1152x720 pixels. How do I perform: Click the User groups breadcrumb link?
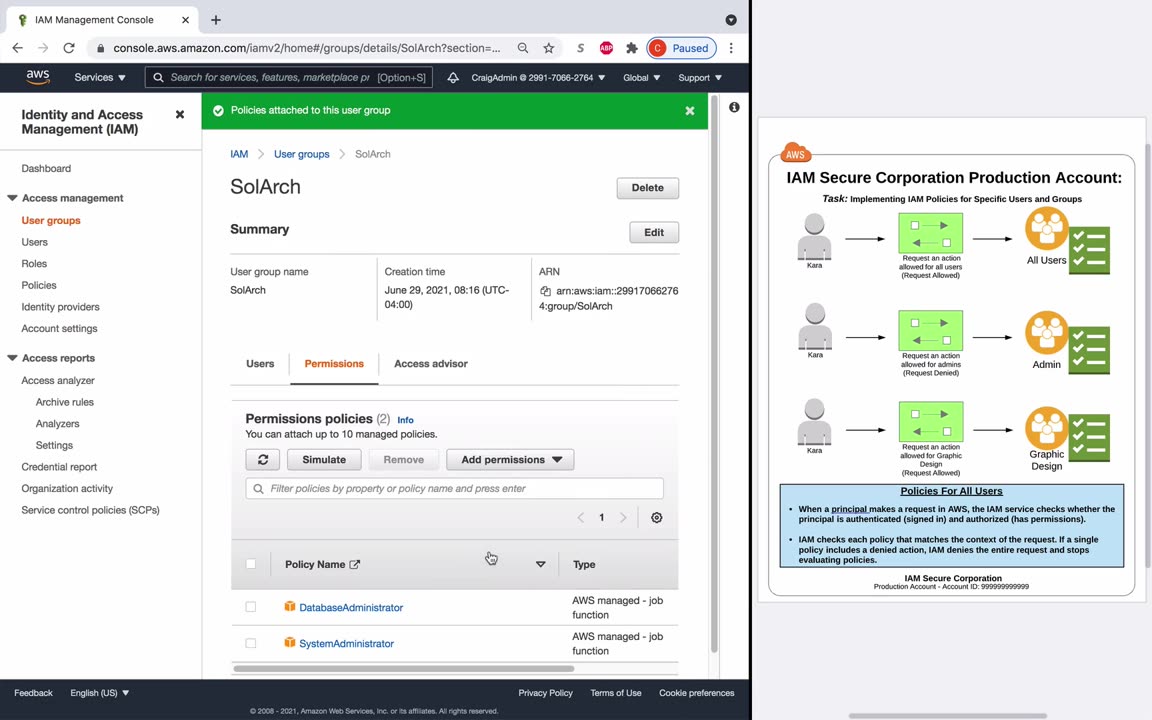tap(301, 154)
